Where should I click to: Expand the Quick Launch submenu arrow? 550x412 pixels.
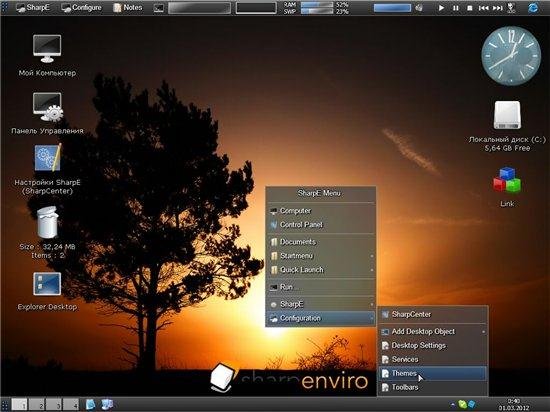tap(371, 270)
